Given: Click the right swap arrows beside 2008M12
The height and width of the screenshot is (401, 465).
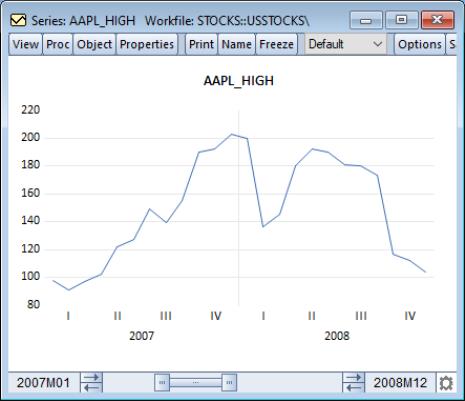Looking at the screenshot, I should [354, 382].
